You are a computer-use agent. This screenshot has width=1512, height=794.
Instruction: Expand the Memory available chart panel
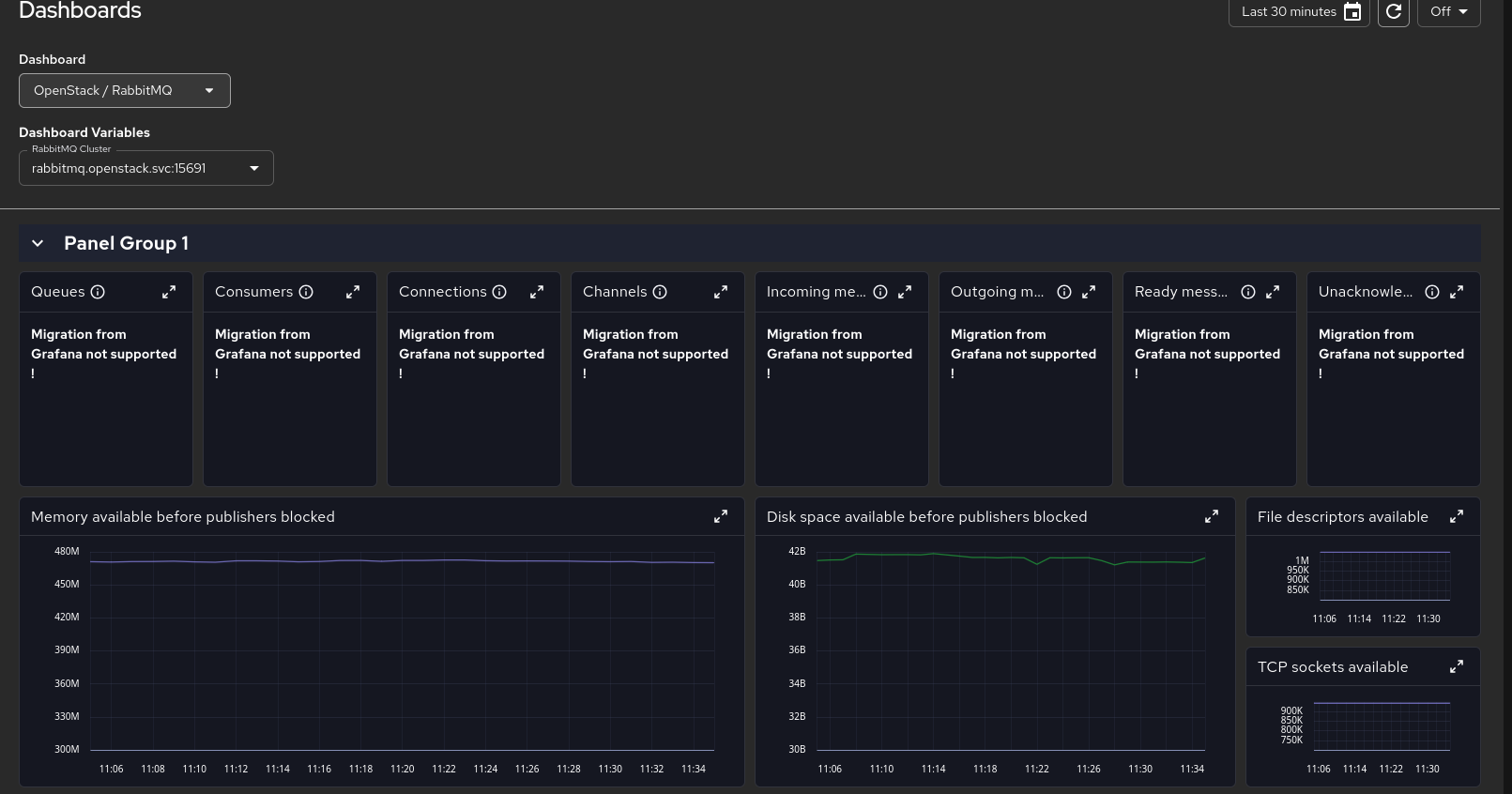(x=721, y=516)
